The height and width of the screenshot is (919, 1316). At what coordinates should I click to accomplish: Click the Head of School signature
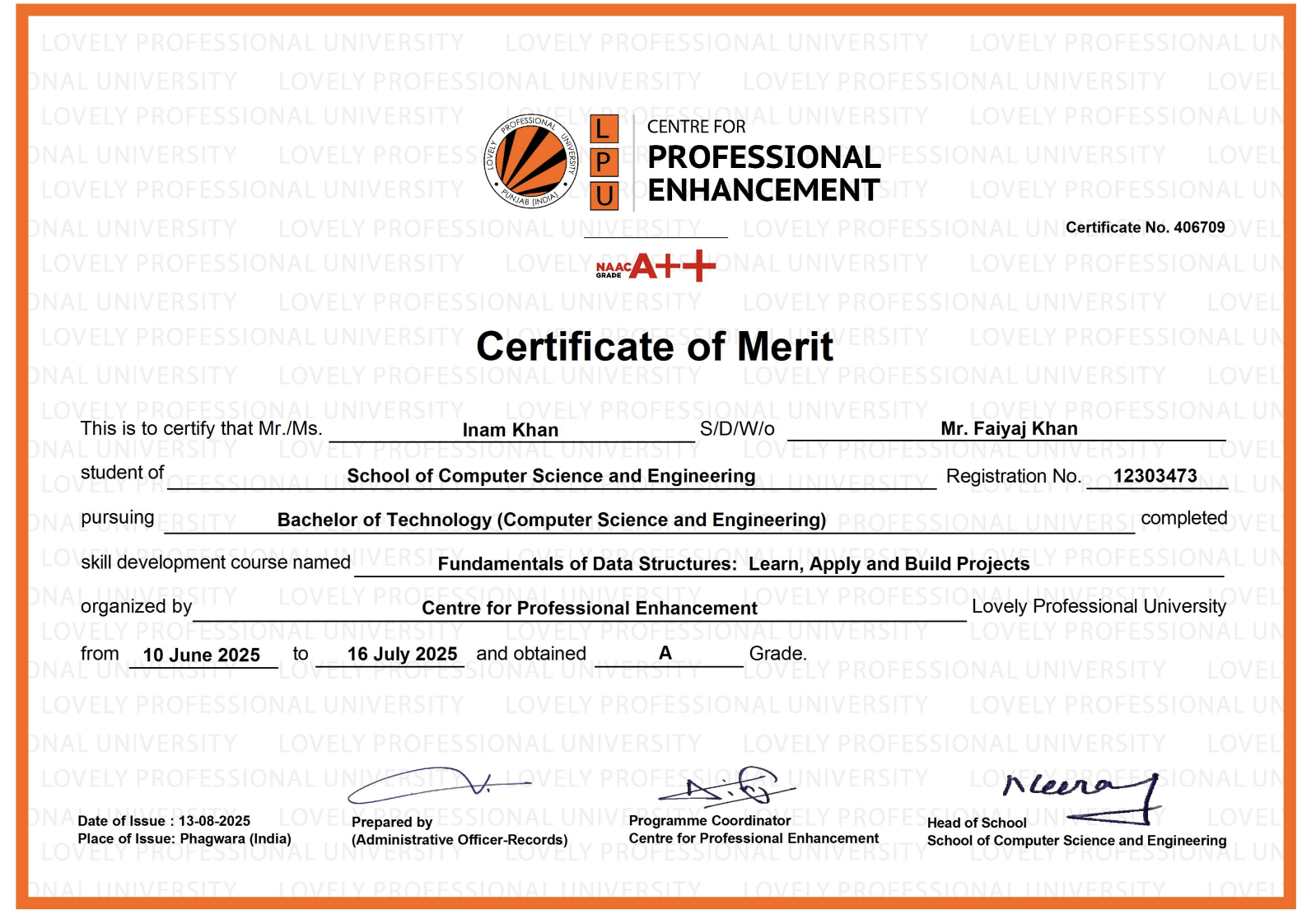(x=1081, y=798)
